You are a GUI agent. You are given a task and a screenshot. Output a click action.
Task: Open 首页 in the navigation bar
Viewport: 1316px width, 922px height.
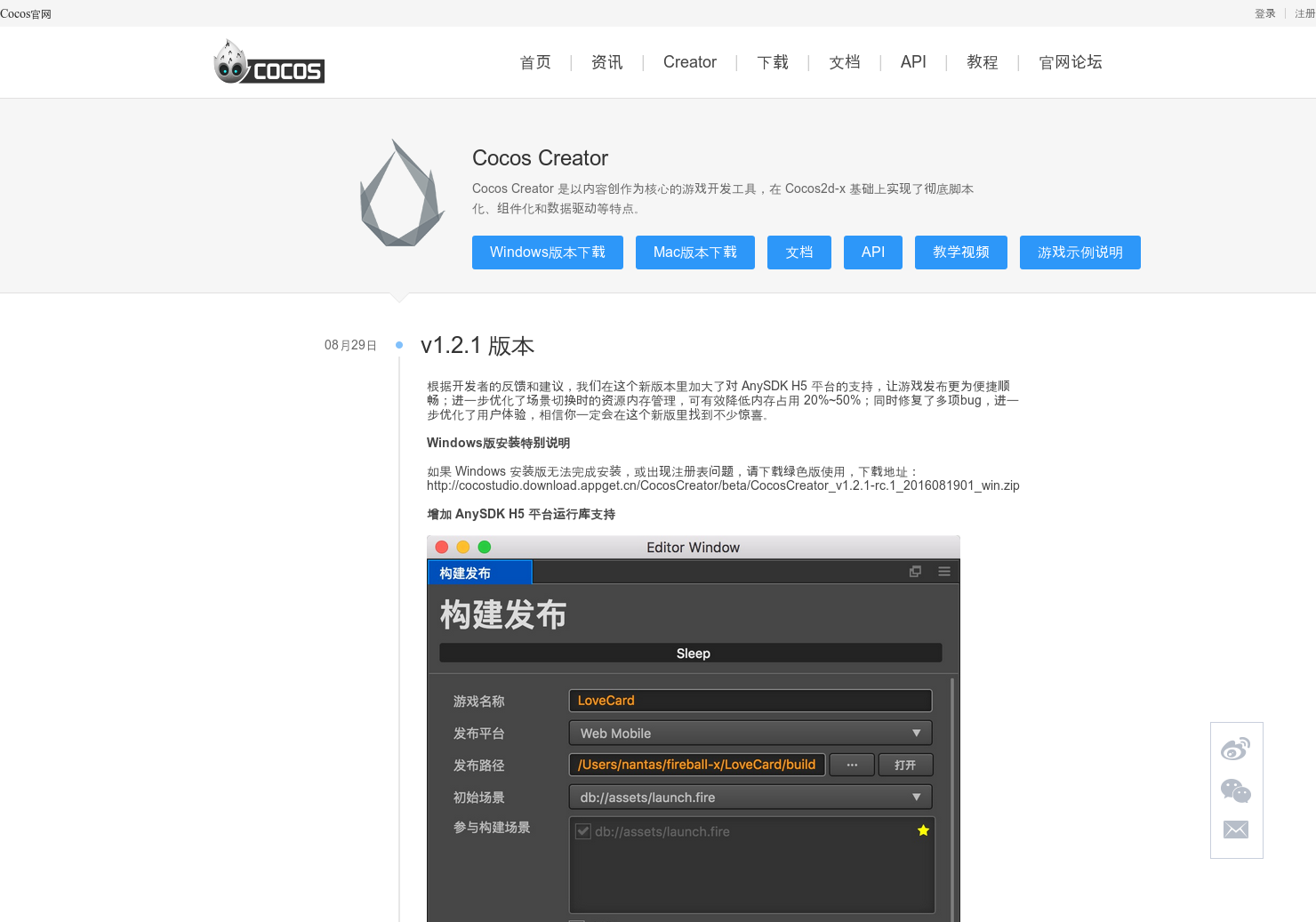pyautogui.click(x=535, y=62)
